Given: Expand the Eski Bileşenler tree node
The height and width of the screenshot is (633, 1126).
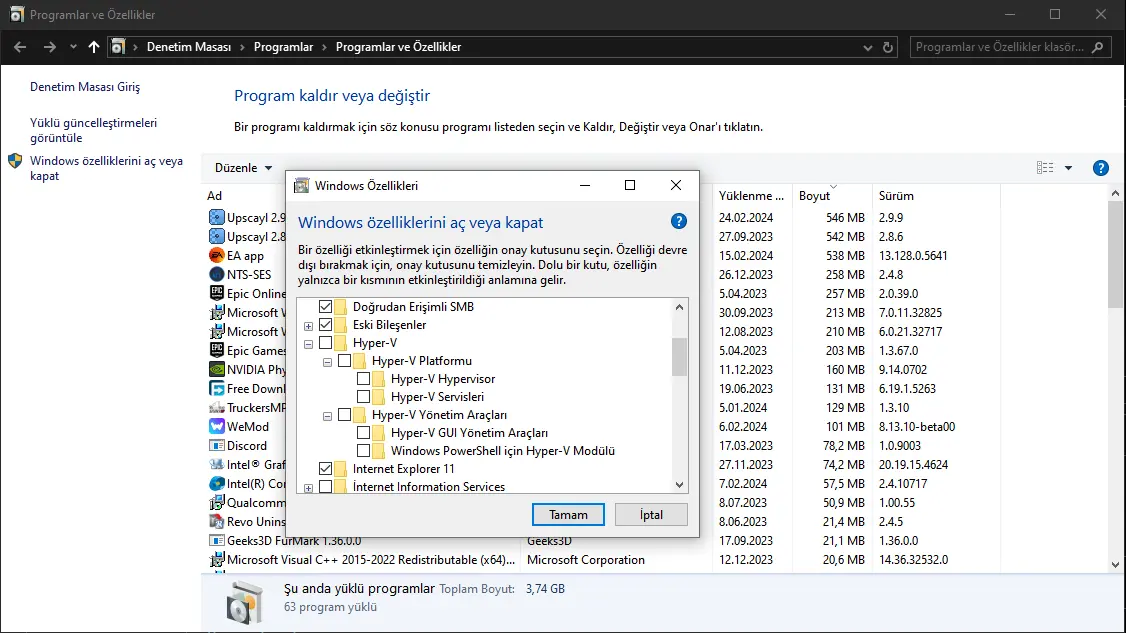Looking at the screenshot, I should click(x=308, y=326).
